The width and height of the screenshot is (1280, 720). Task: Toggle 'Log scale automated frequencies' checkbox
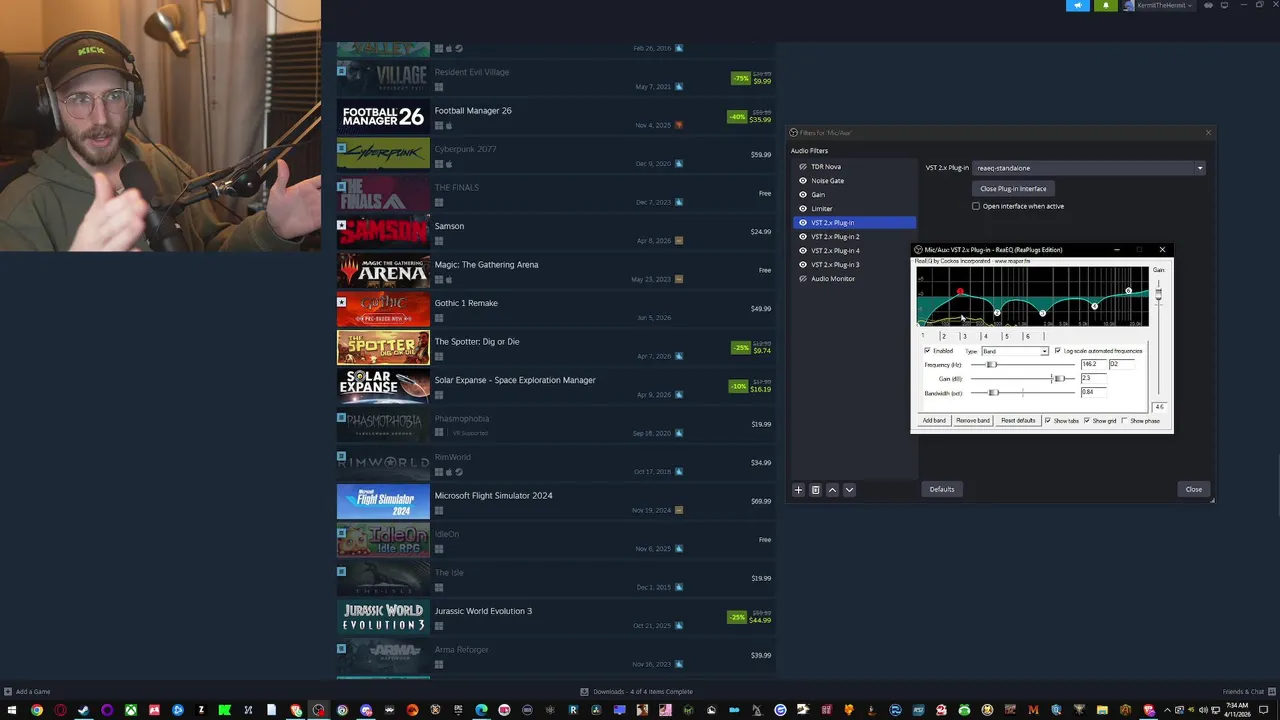pyautogui.click(x=1057, y=351)
